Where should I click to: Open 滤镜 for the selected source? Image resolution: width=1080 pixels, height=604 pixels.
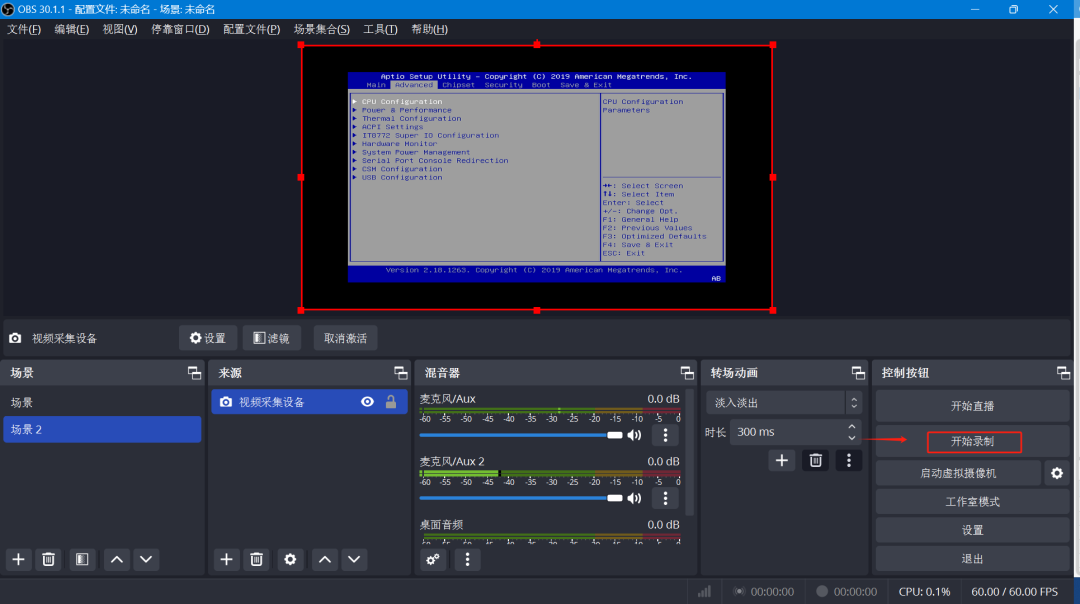(x=271, y=338)
